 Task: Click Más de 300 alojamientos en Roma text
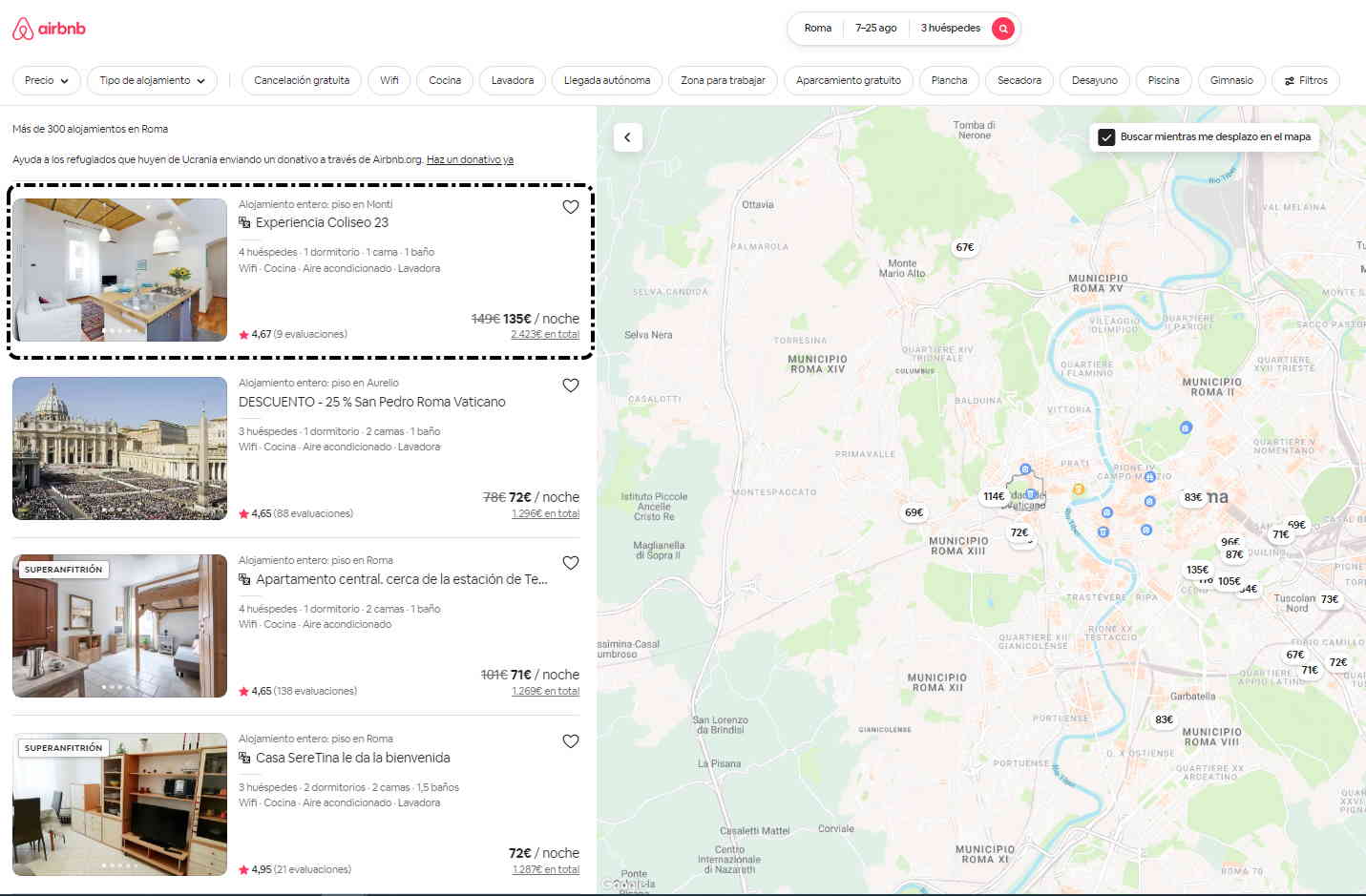click(90, 129)
